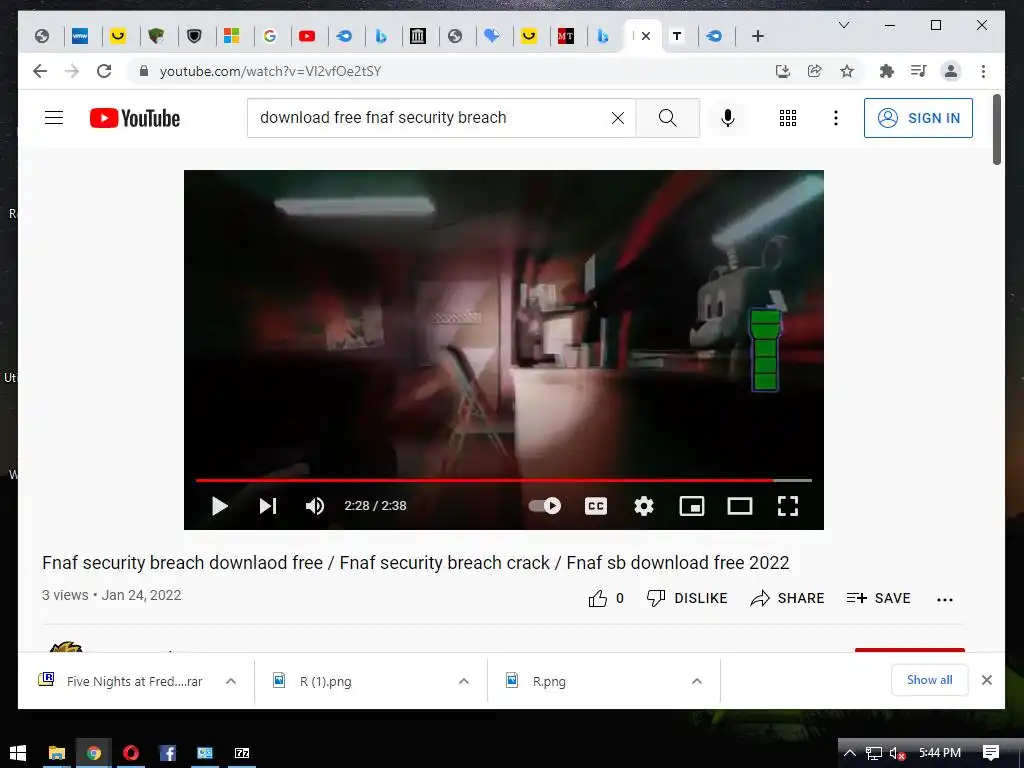Show hidden system tray icons
The image size is (1024, 768).
coord(850,753)
